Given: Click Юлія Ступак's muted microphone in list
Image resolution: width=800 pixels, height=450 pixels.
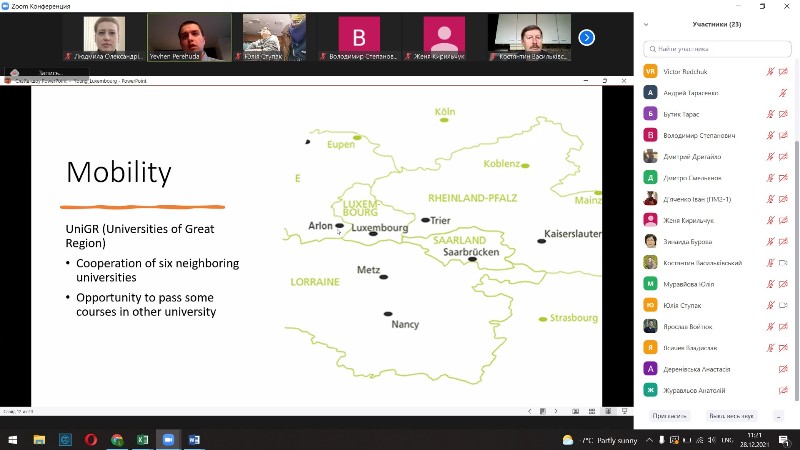Looking at the screenshot, I should click(x=770, y=305).
